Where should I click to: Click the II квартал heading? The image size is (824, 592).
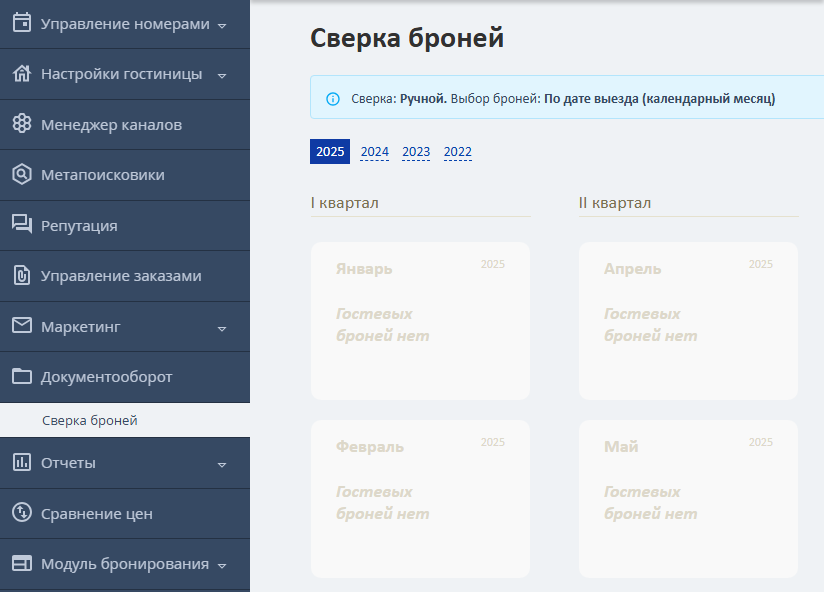click(x=615, y=203)
